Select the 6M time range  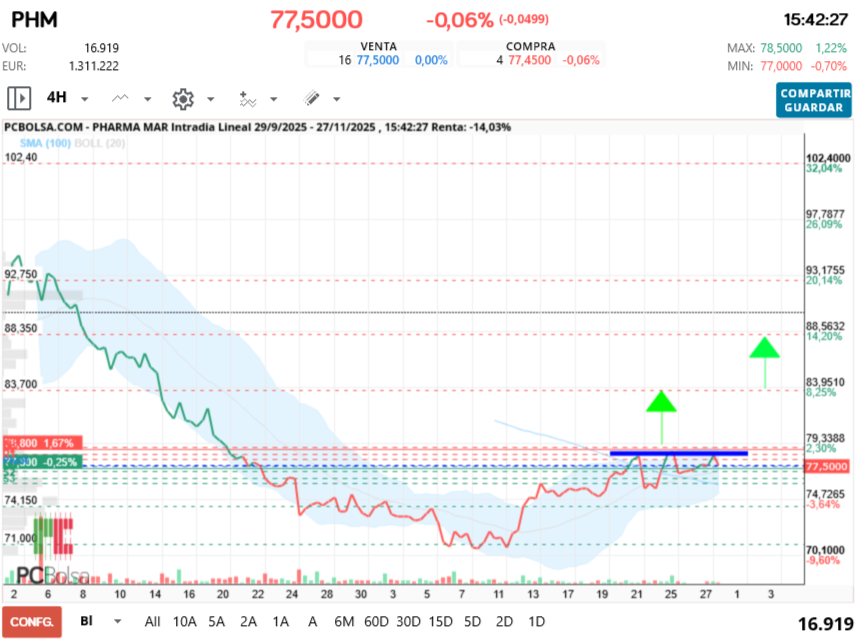pos(343,621)
